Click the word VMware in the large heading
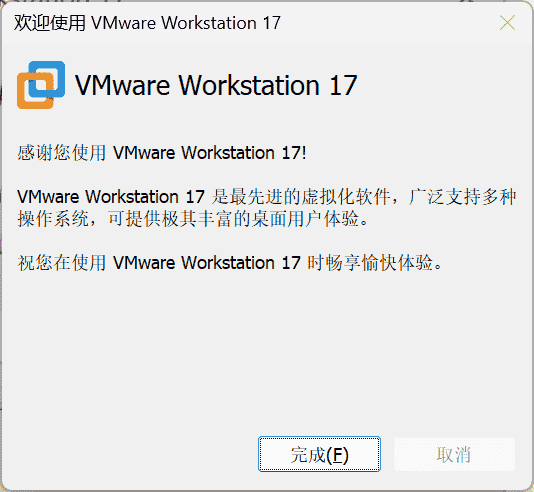Image resolution: width=534 pixels, height=492 pixels. (122, 85)
